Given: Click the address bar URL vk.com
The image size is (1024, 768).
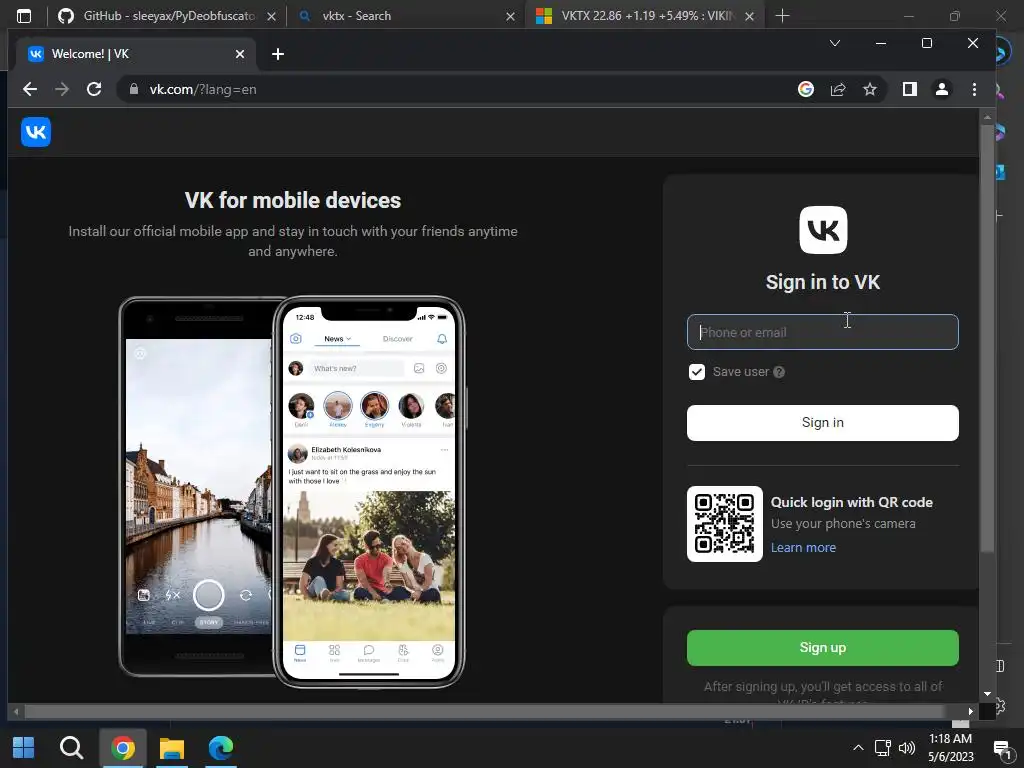Looking at the screenshot, I should click(203, 89).
